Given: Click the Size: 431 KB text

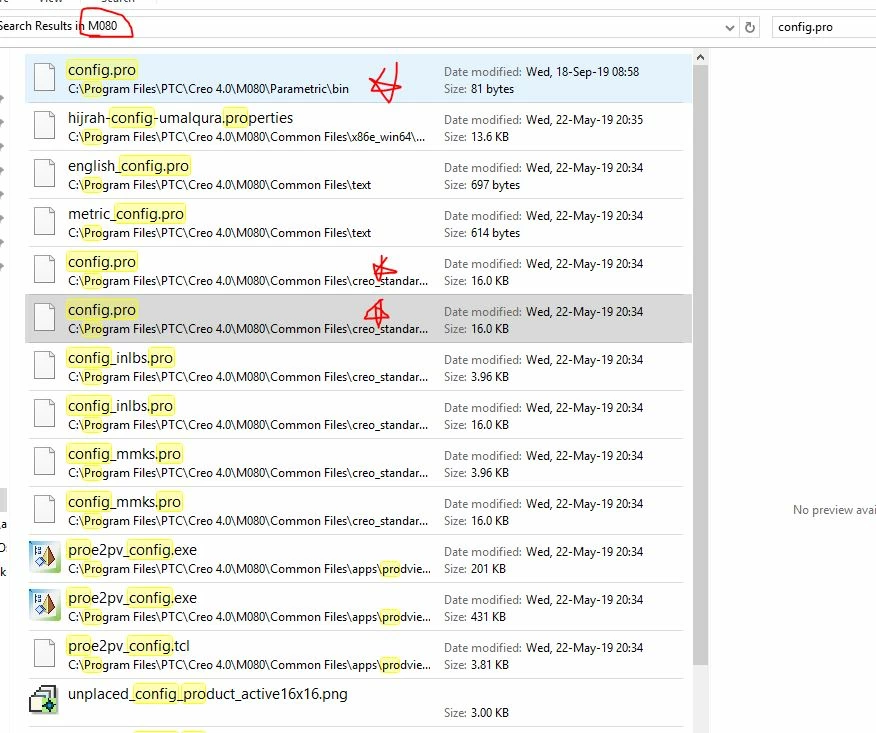Looking at the screenshot, I should click(x=475, y=617).
